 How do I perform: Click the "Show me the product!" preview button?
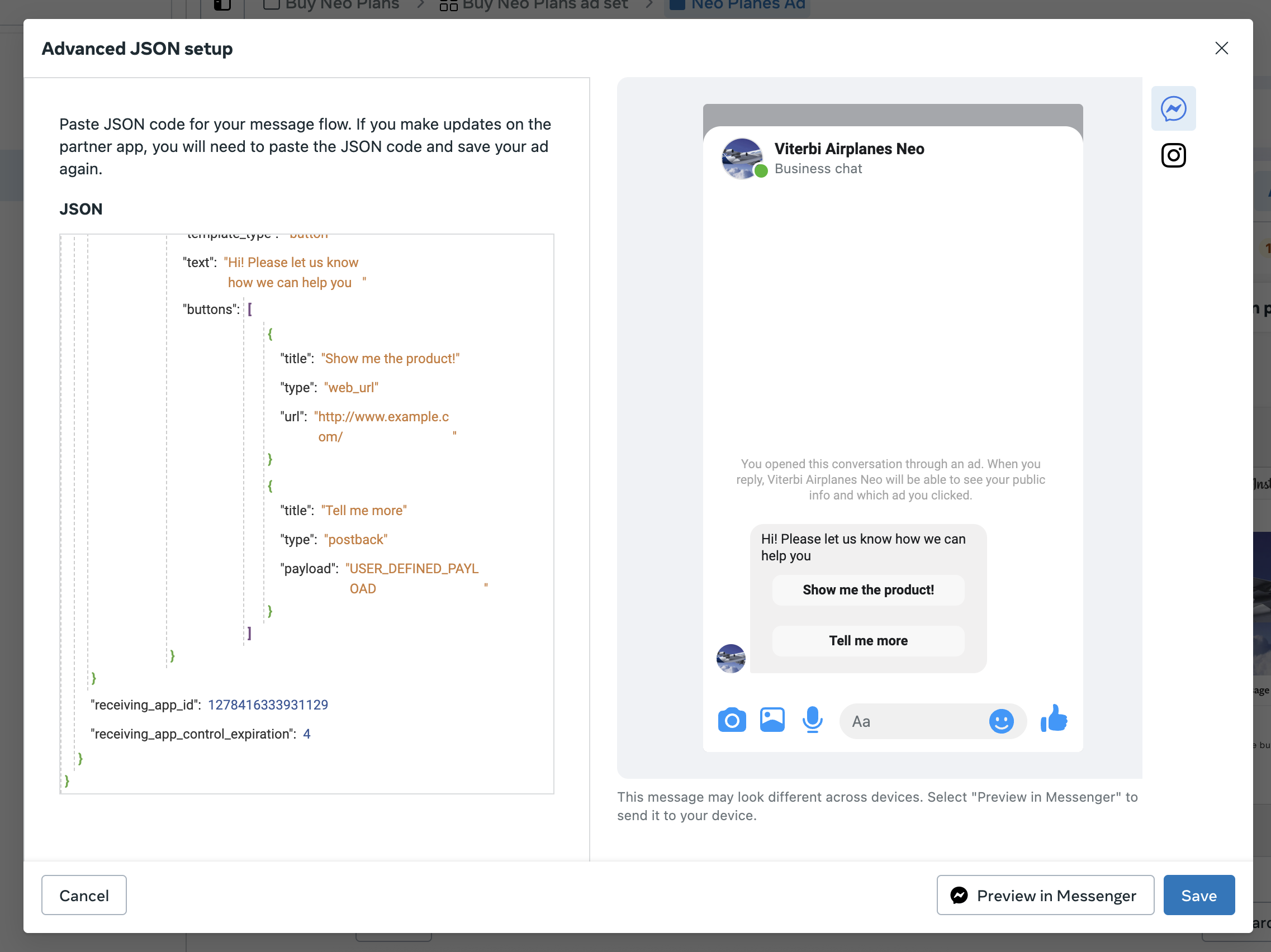(x=867, y=589)
